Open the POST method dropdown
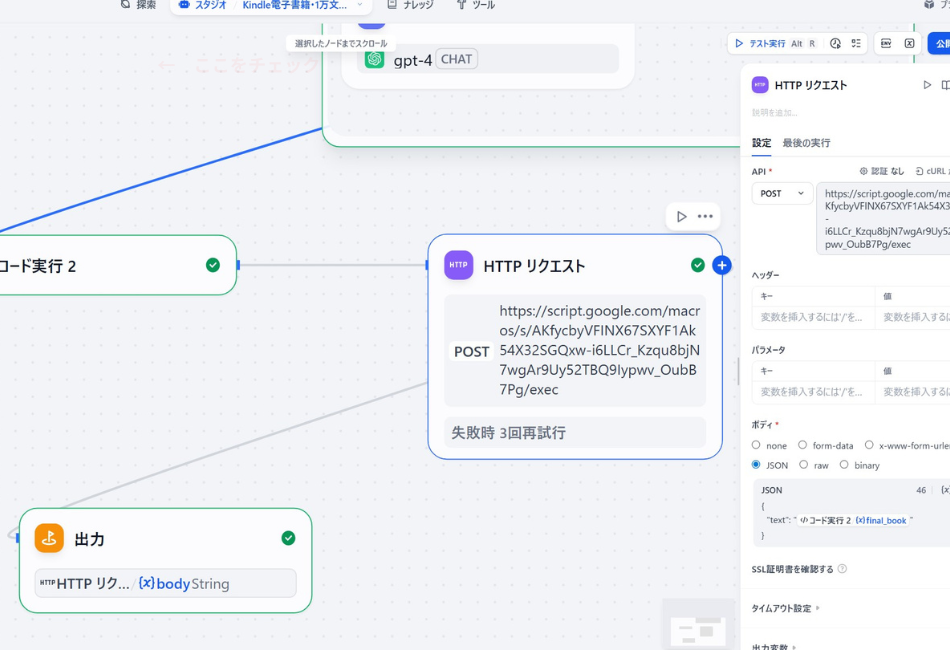The width and height of the screenshot is (950, 650). tap(782, 193)
